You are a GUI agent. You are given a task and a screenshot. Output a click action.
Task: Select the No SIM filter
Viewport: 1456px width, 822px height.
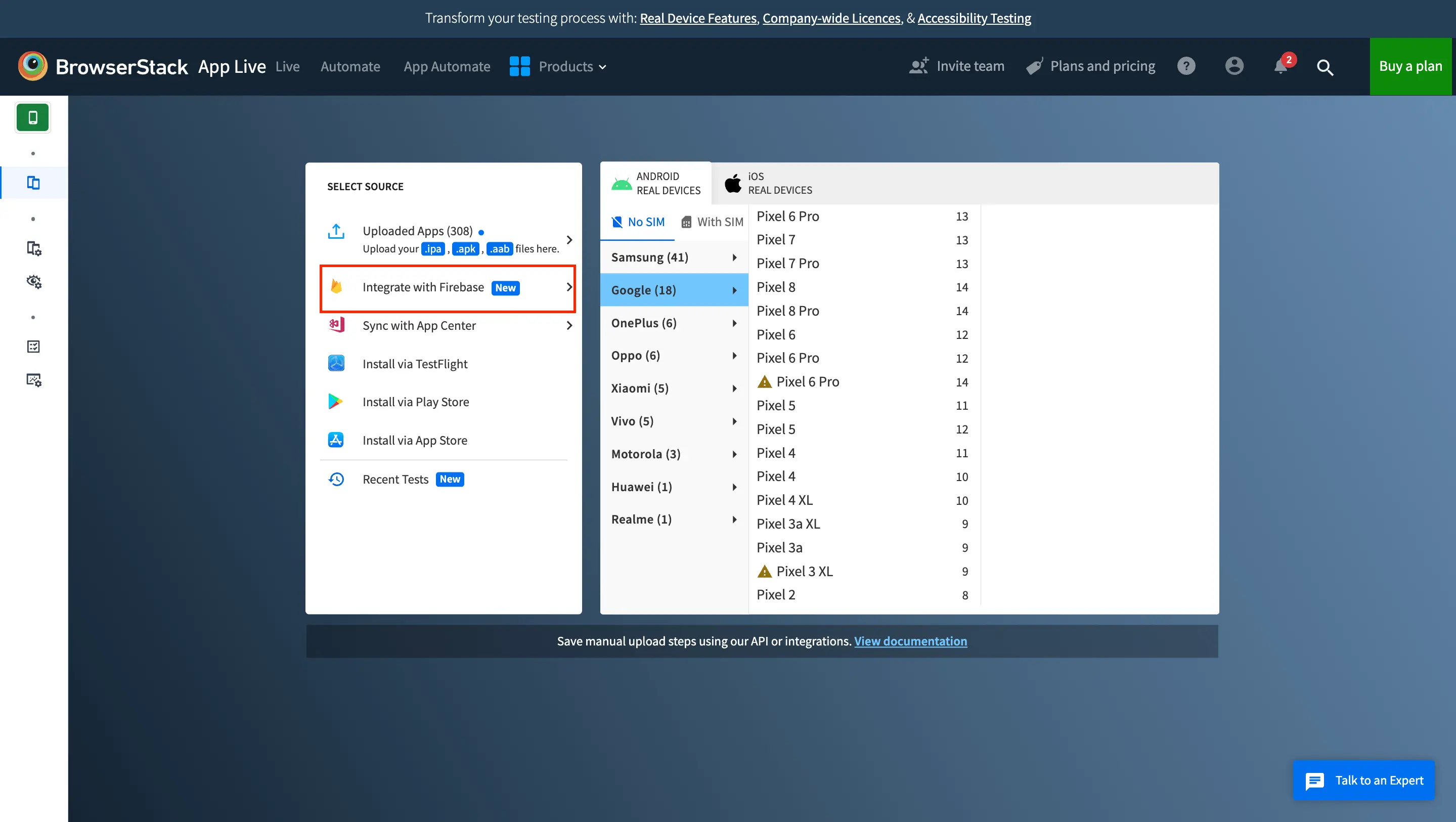pyautogui.click(x=638, y=222)
